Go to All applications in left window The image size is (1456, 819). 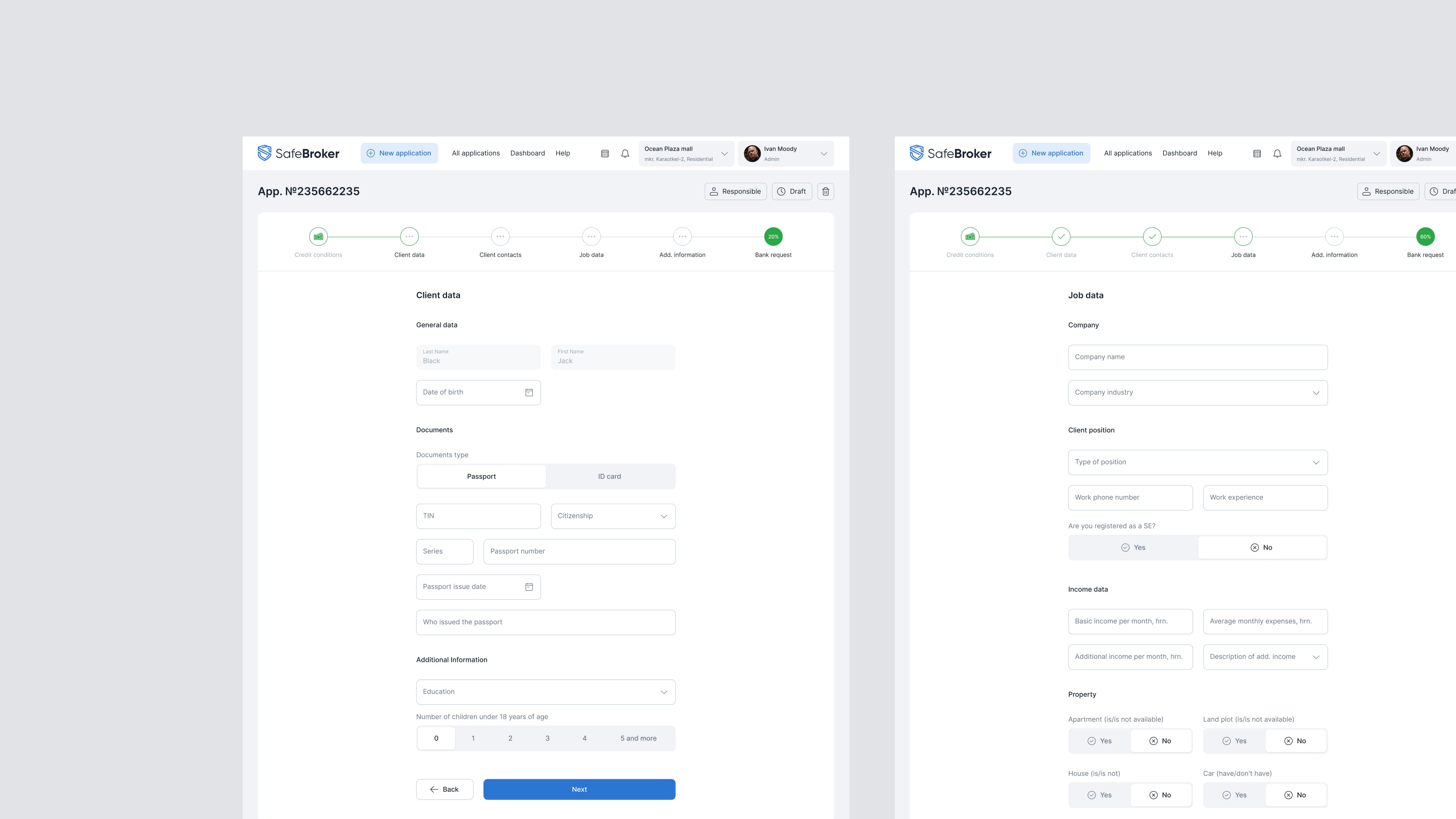tap(475, 153)
